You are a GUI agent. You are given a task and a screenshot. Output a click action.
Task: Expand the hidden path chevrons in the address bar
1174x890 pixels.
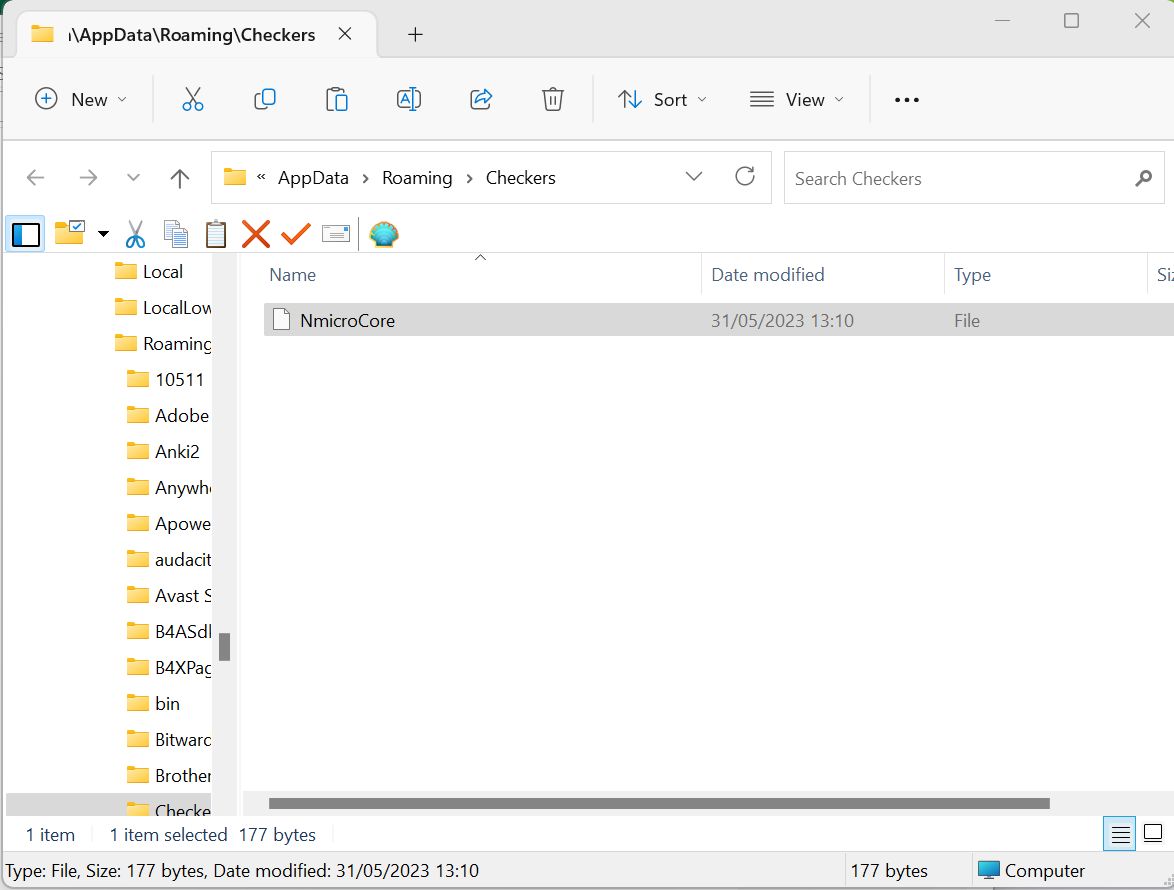pyautogui.click(x=261, y=177)
